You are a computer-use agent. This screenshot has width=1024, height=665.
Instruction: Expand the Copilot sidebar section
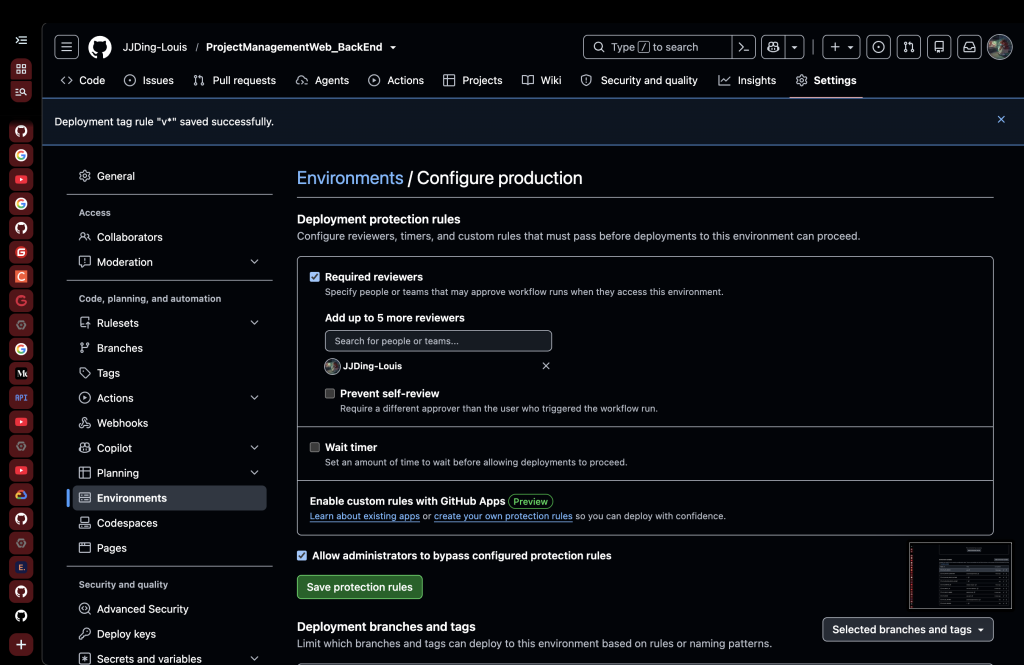pyautogui.click(x=254, y=448)
